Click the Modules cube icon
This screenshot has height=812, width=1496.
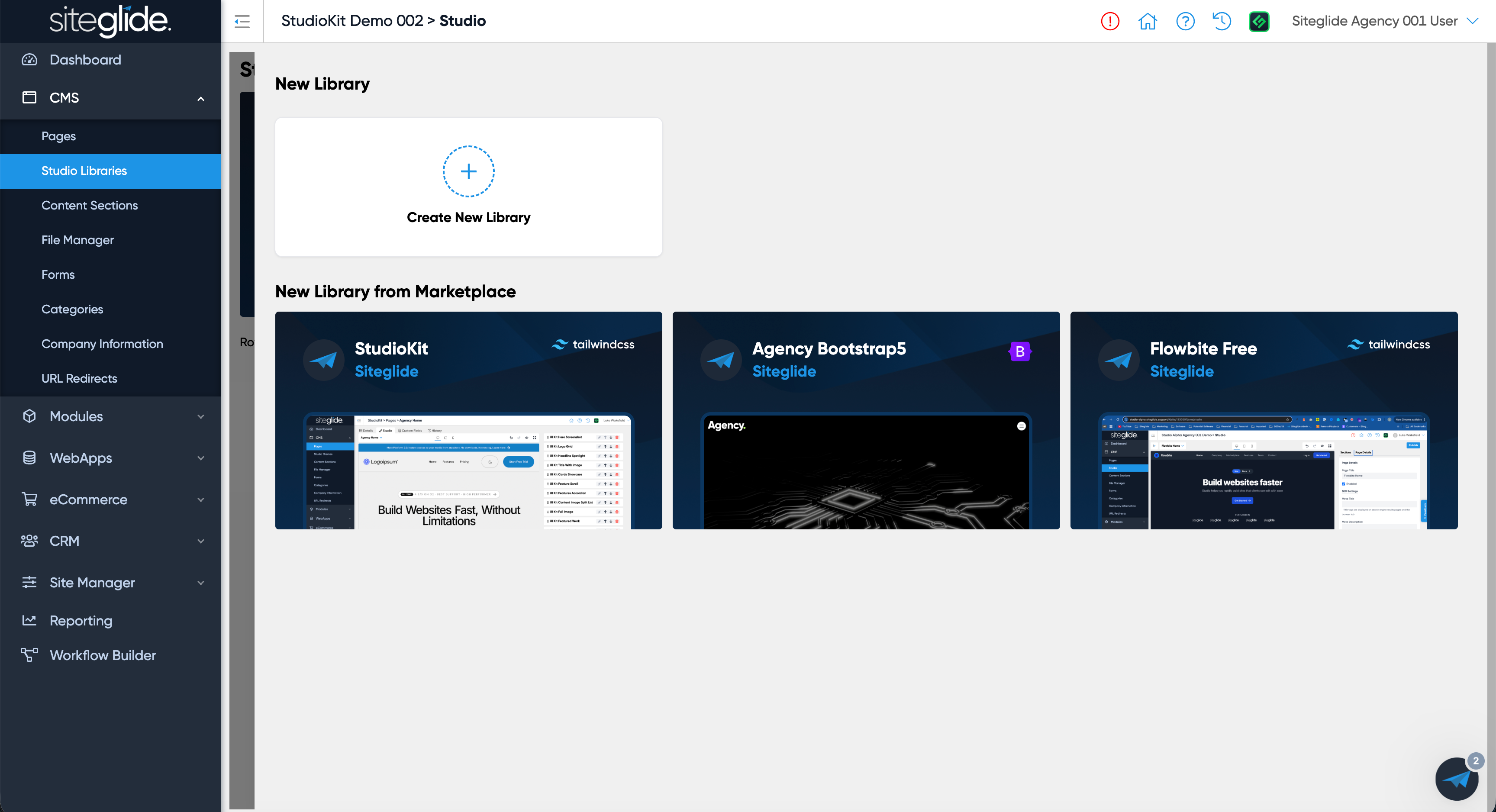29,416
